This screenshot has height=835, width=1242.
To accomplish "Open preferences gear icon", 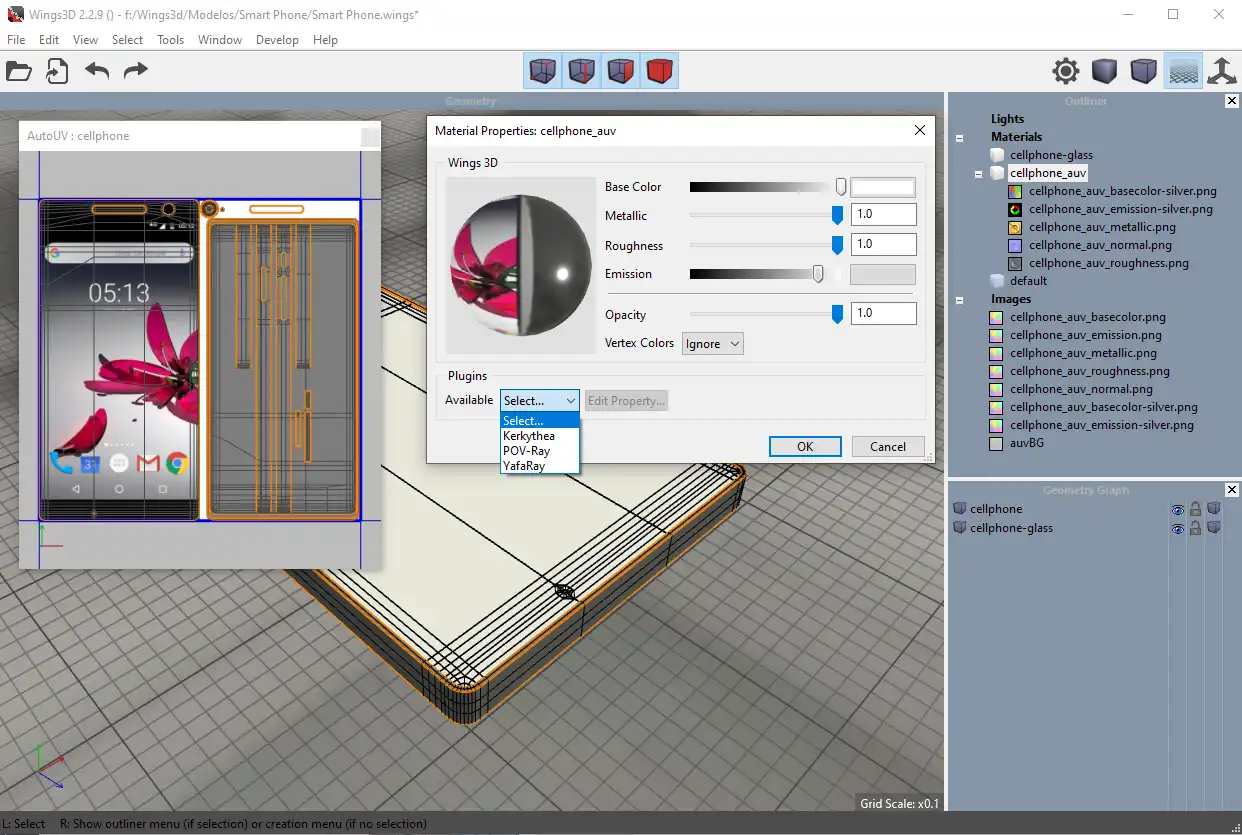I will (x=1066, y=71).
